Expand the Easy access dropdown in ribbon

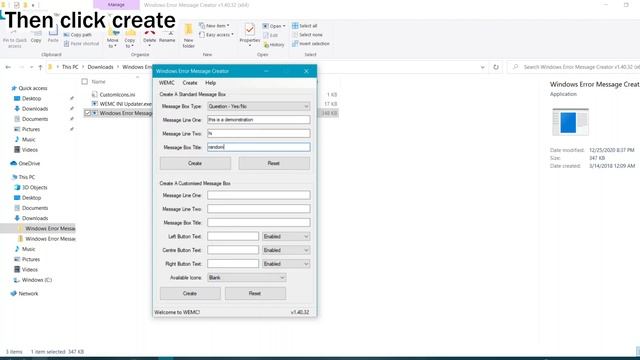[216, 35]
